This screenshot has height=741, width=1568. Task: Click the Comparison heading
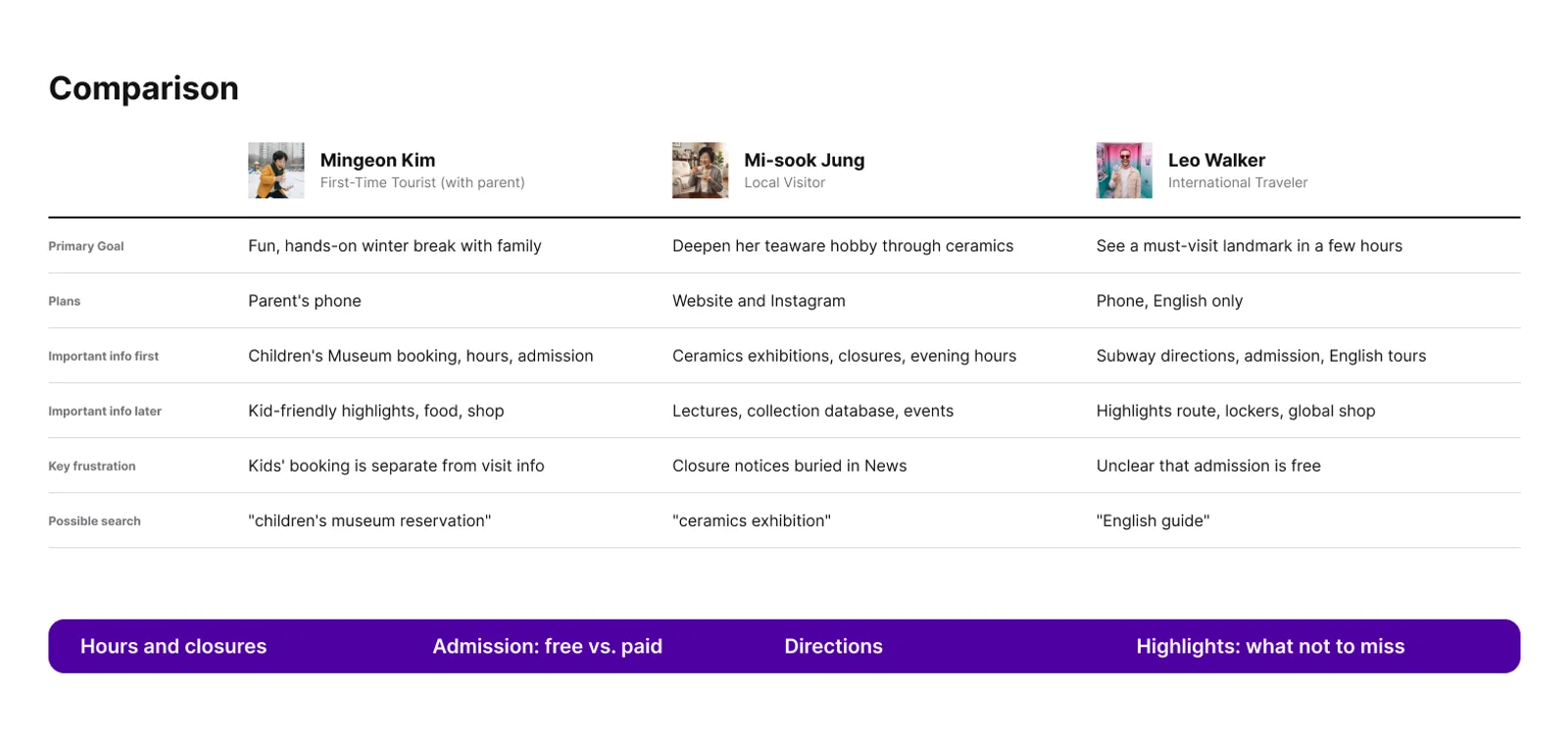coord(144,88)
